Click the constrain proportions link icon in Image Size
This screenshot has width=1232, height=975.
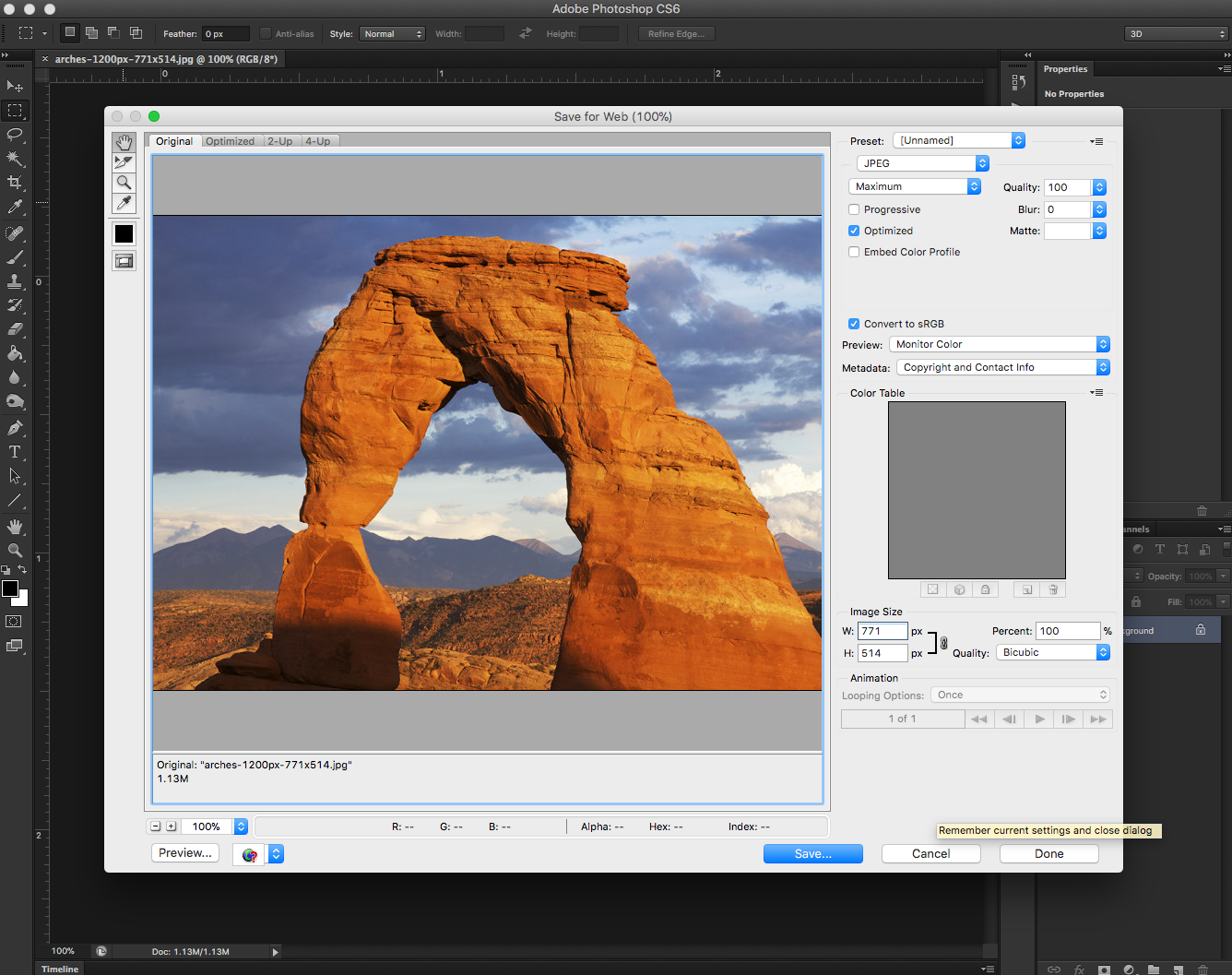(x=943, y=643)
